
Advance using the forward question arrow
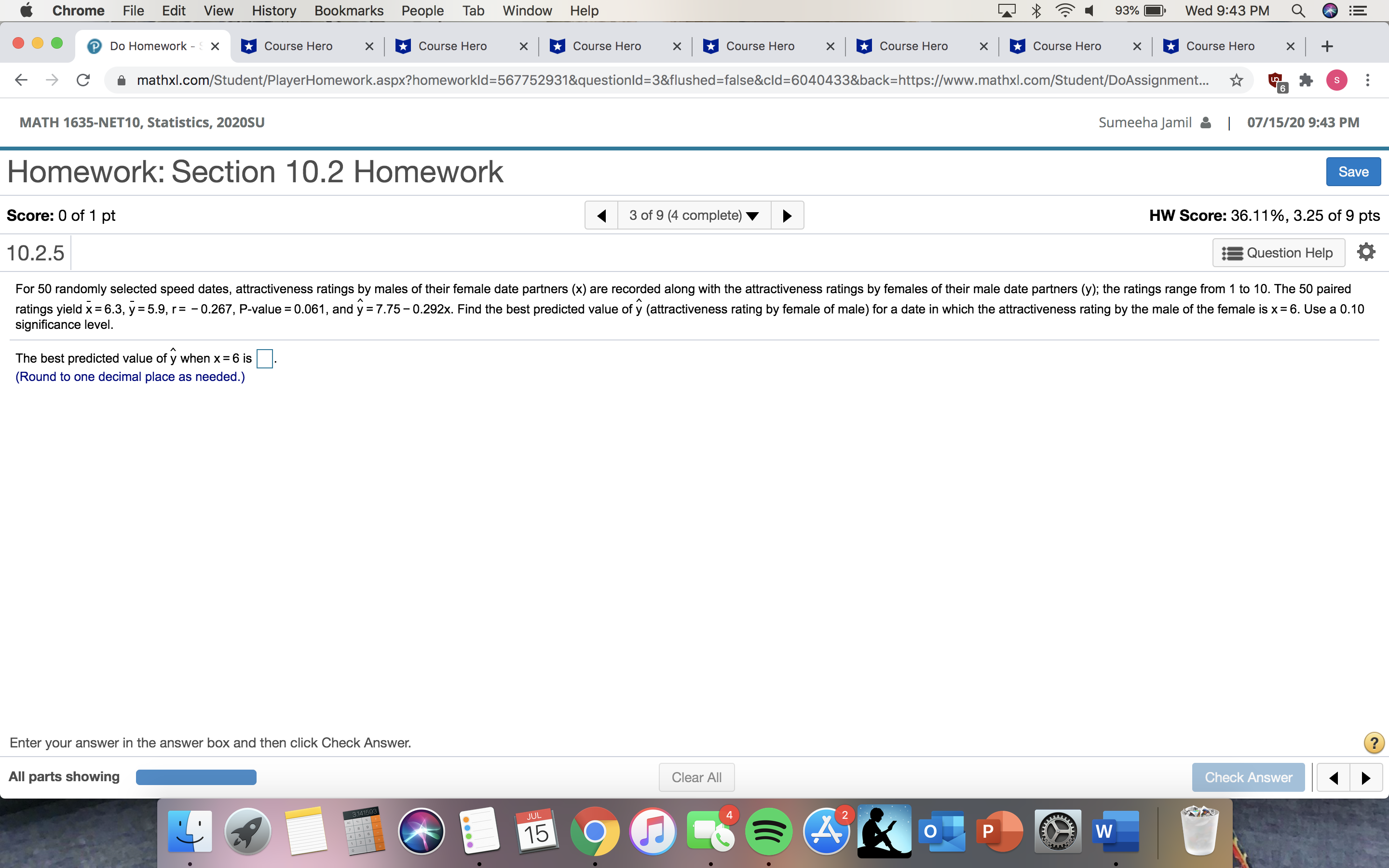tap(787, 215)
